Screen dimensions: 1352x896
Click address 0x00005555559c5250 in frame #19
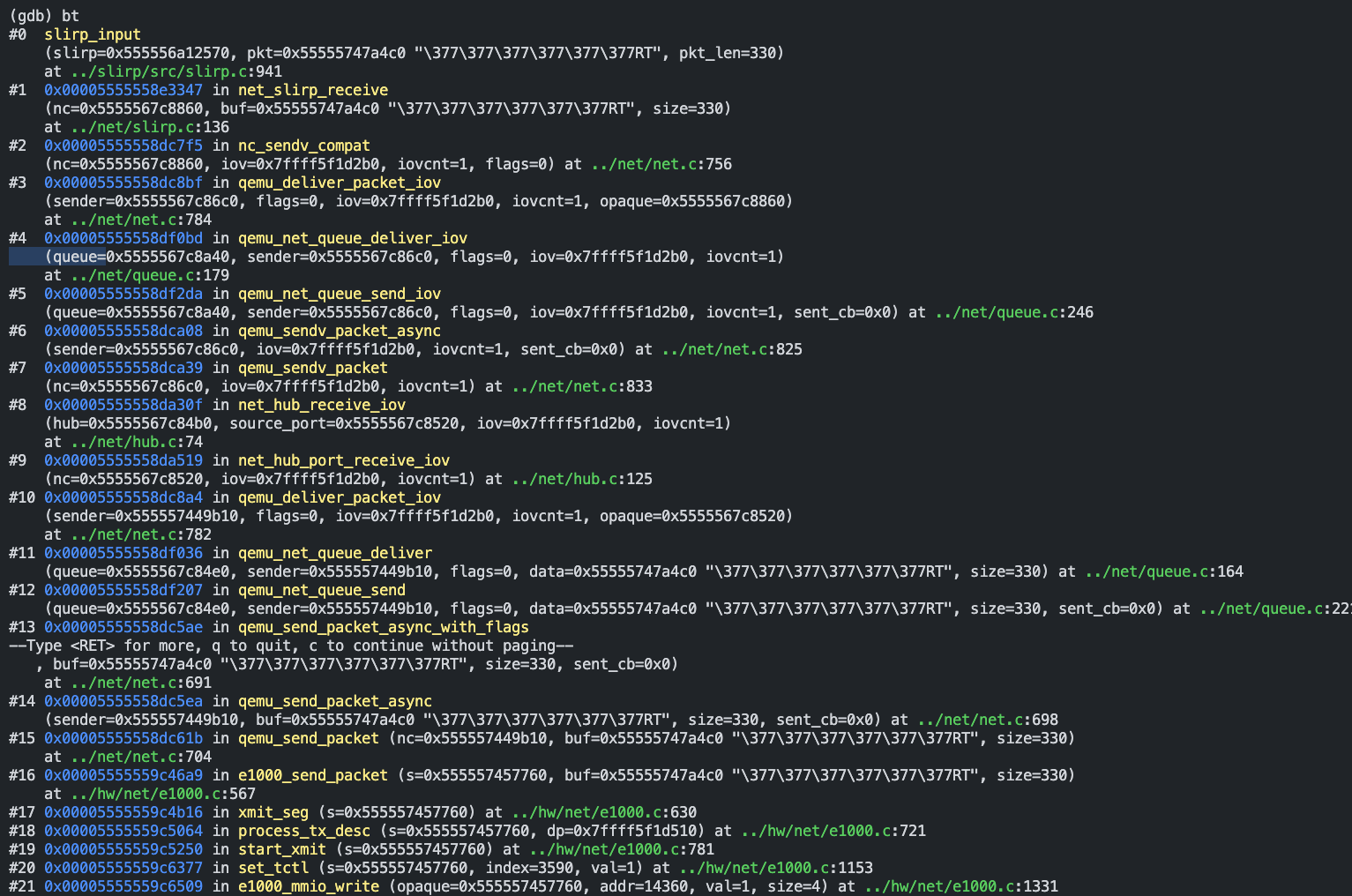pos(123,849)
